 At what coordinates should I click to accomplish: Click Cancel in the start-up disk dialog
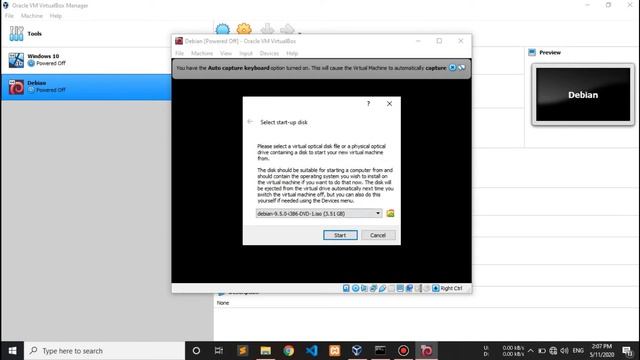tap(378, 235)
